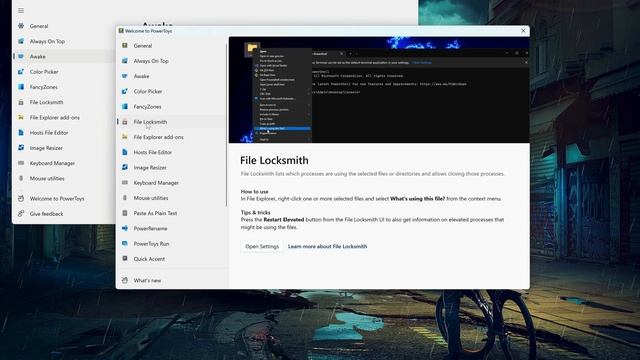Select Hosts File Editor label in Welcome window
Viewport: 640px width, 360px height.
tap(153, 152)
